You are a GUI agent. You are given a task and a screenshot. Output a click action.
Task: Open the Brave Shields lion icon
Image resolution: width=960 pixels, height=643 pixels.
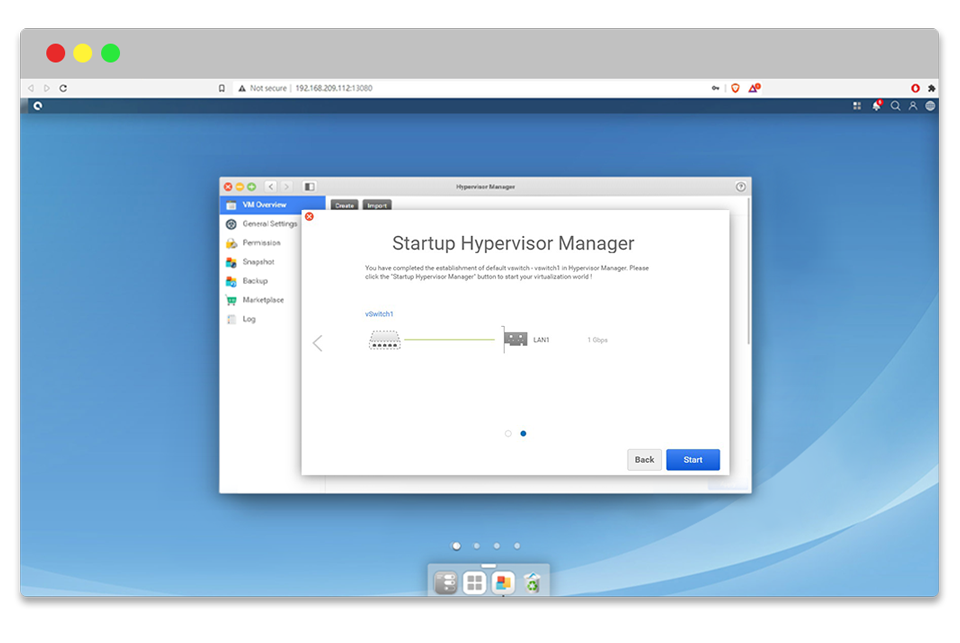pyautogui.click(x=735, y=88)
